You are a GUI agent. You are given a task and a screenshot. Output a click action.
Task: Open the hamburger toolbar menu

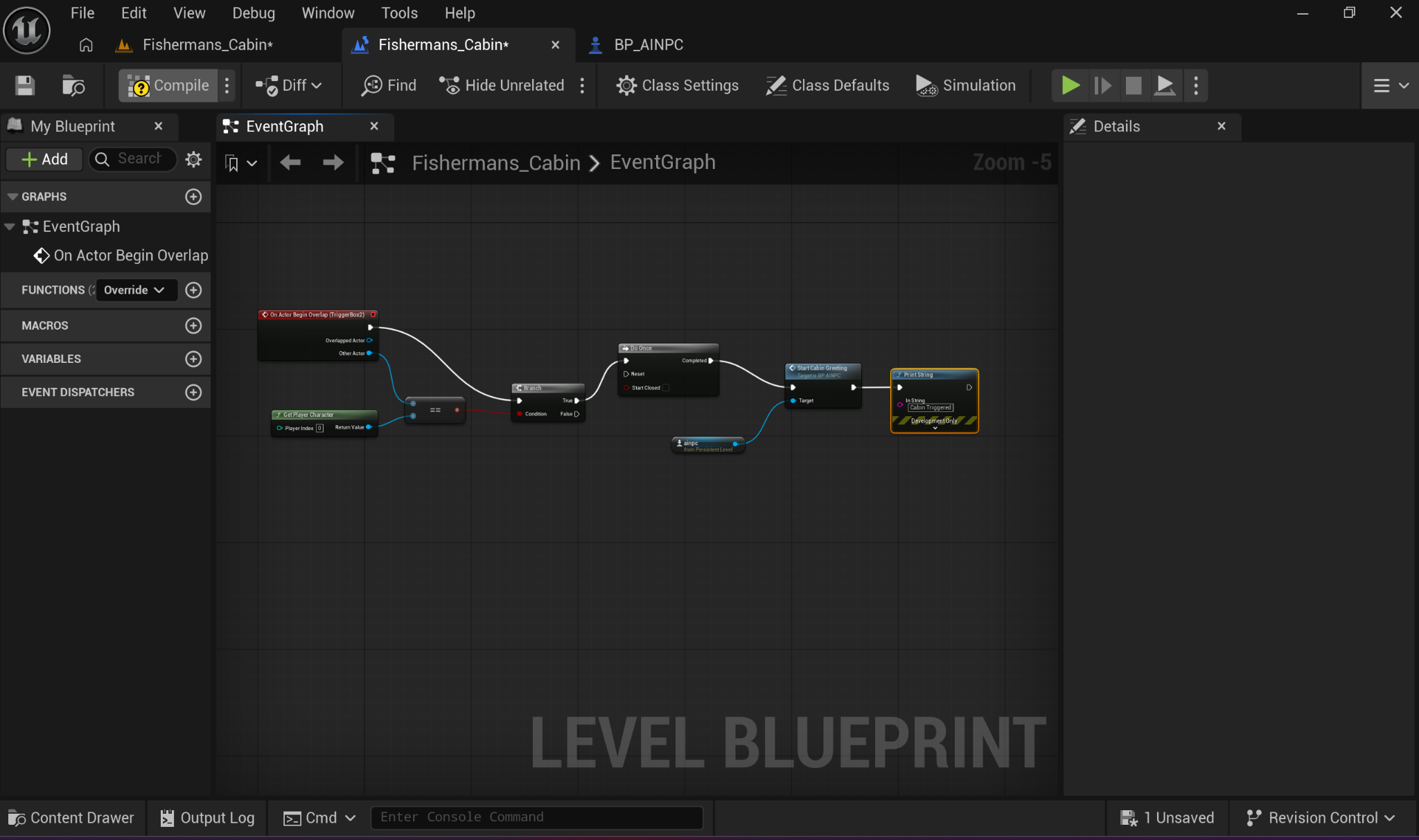1391,85
